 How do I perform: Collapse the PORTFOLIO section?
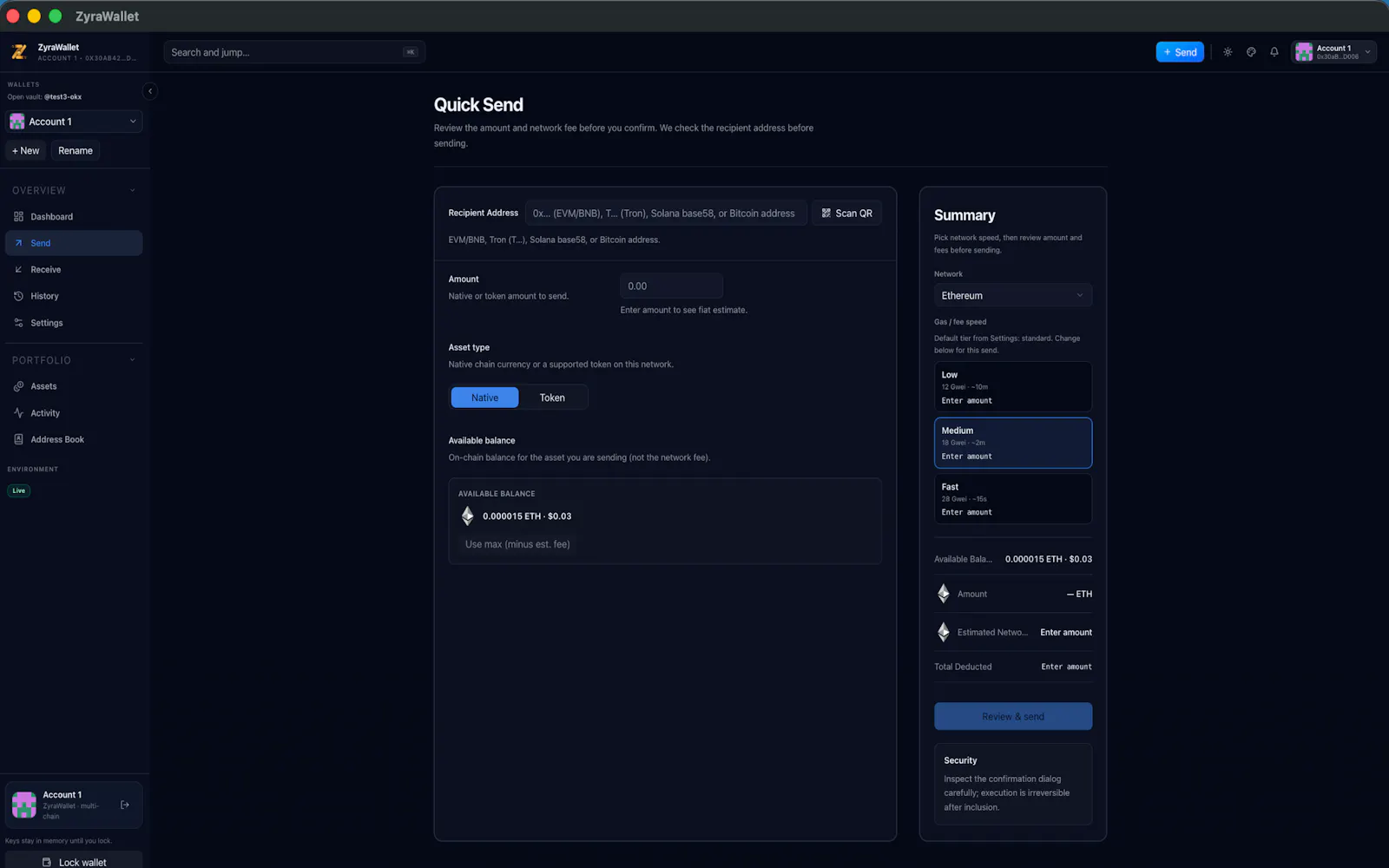(133, 360)
